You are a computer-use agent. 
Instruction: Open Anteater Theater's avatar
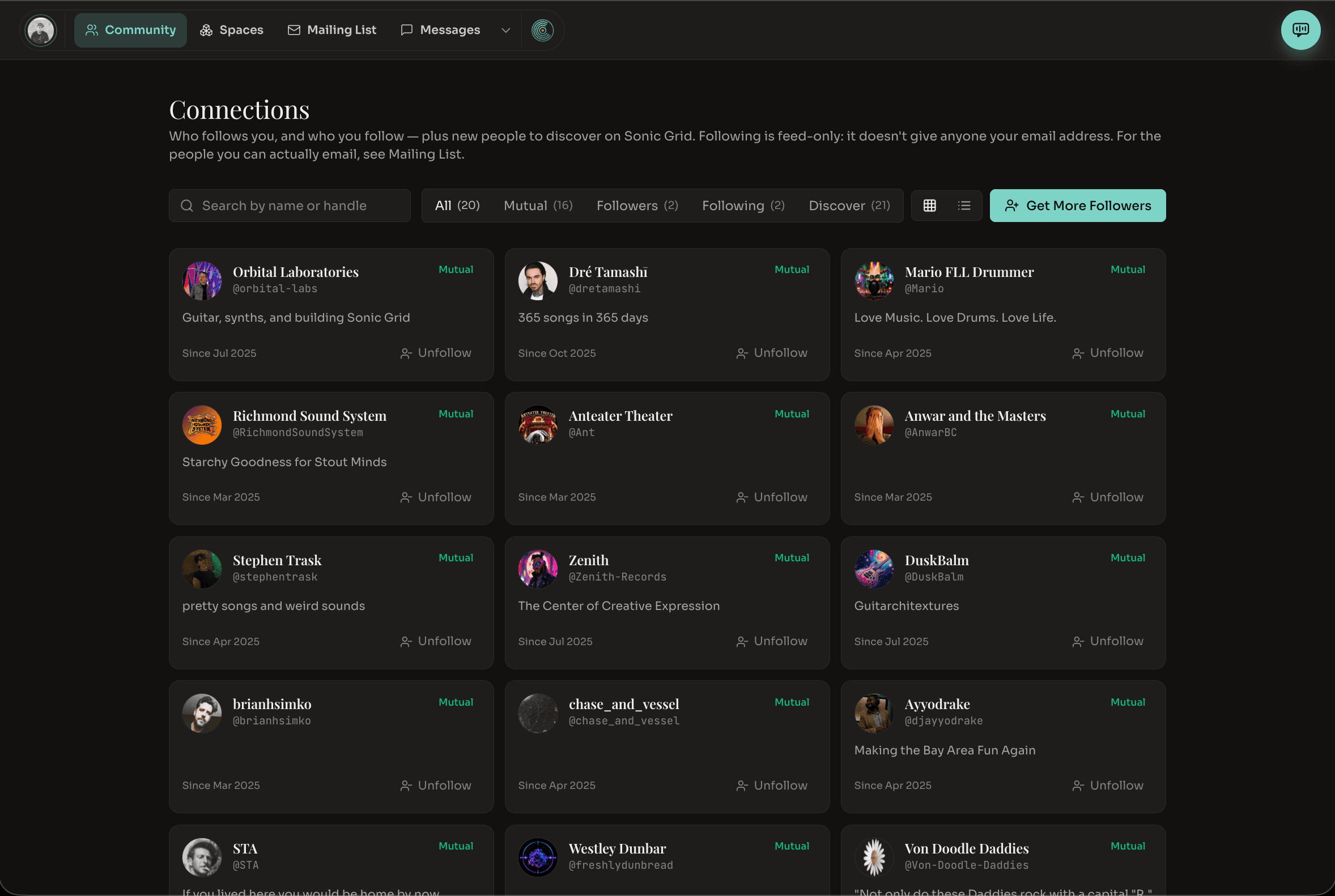click(537, 425)
